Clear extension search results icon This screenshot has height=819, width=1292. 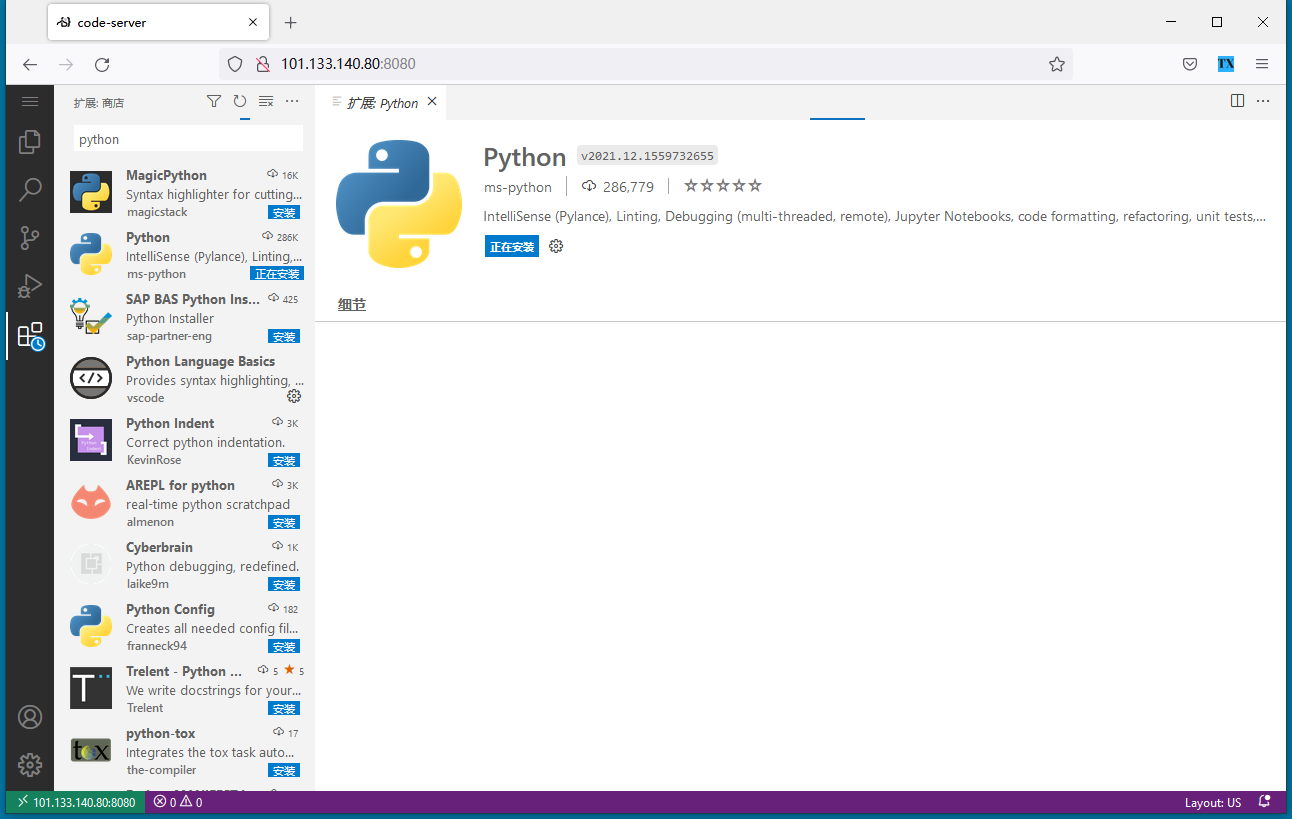click(266, 101)
